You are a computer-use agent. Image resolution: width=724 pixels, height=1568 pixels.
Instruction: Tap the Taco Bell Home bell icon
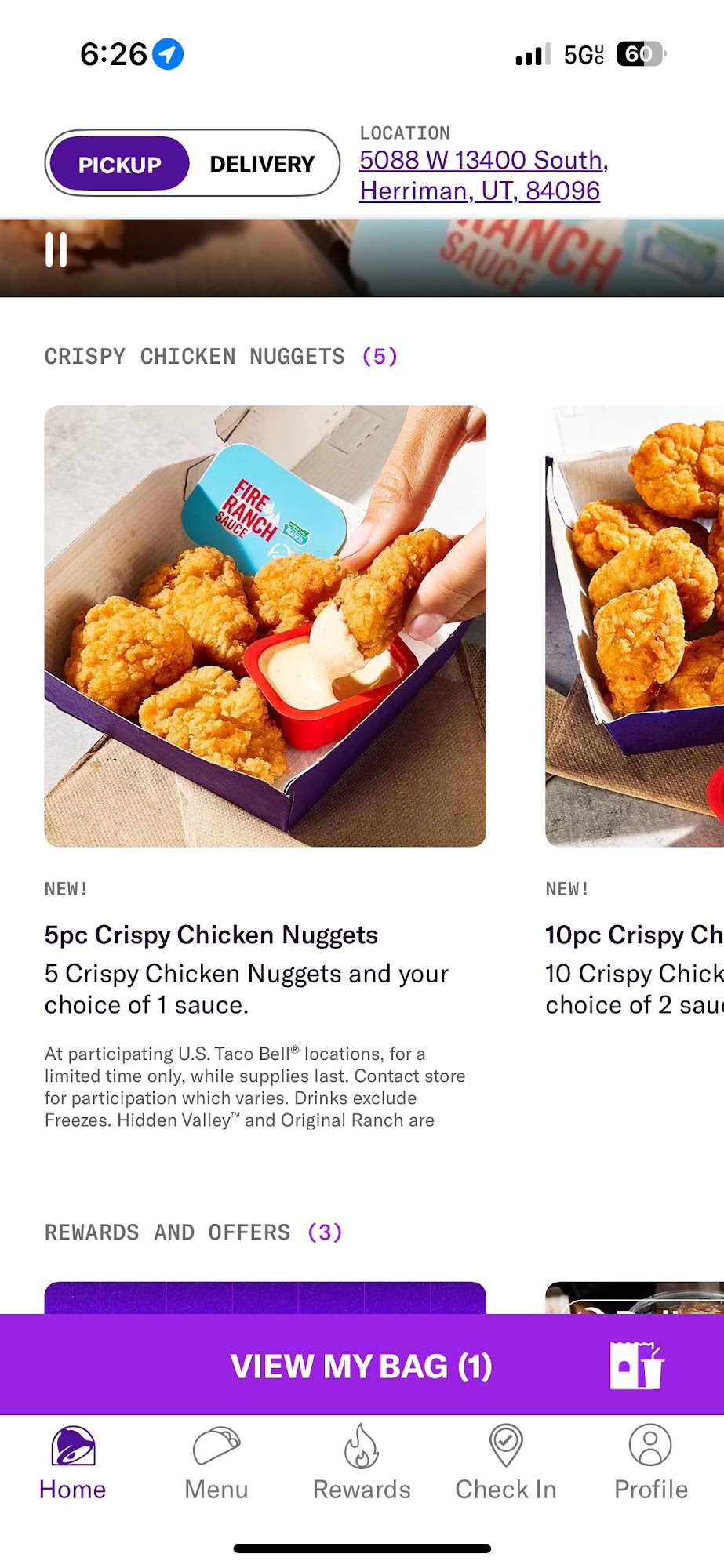[x=73, y=1446]
